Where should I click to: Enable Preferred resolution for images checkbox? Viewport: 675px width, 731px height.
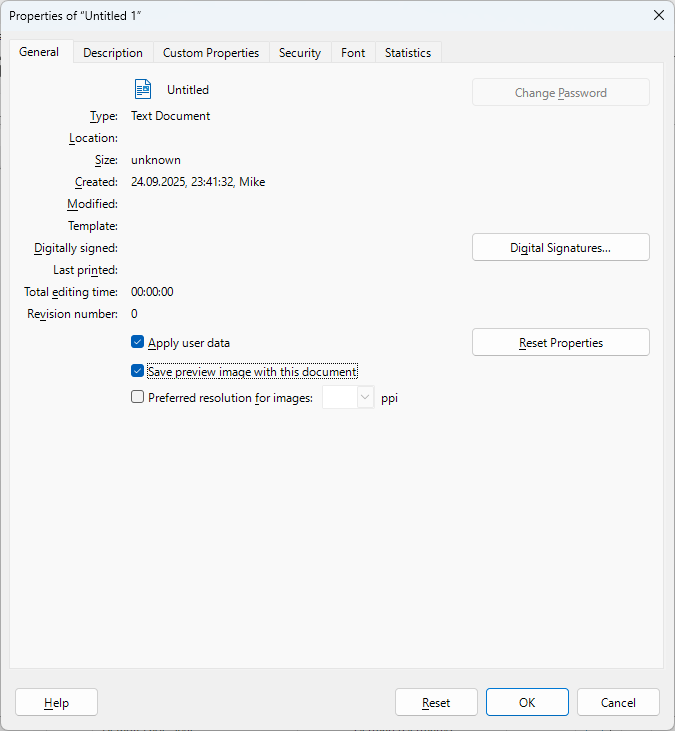point(138,397)
